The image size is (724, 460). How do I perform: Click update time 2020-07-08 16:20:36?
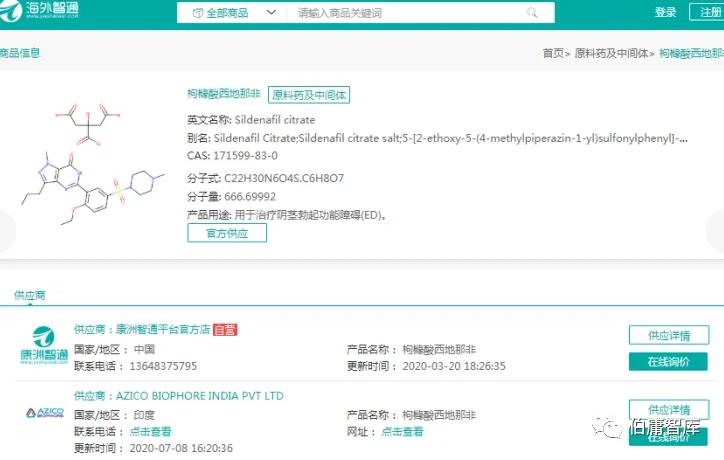[181, 448]
